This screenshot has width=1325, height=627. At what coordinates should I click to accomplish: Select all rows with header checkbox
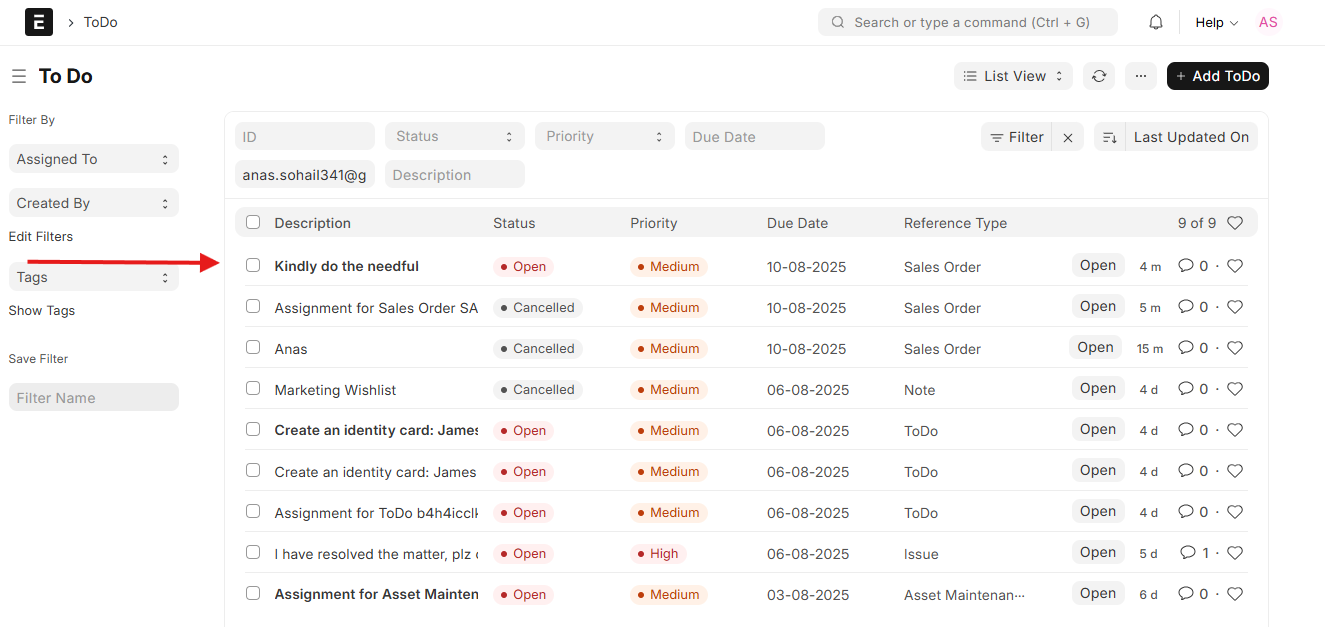[x=253, y=222]
